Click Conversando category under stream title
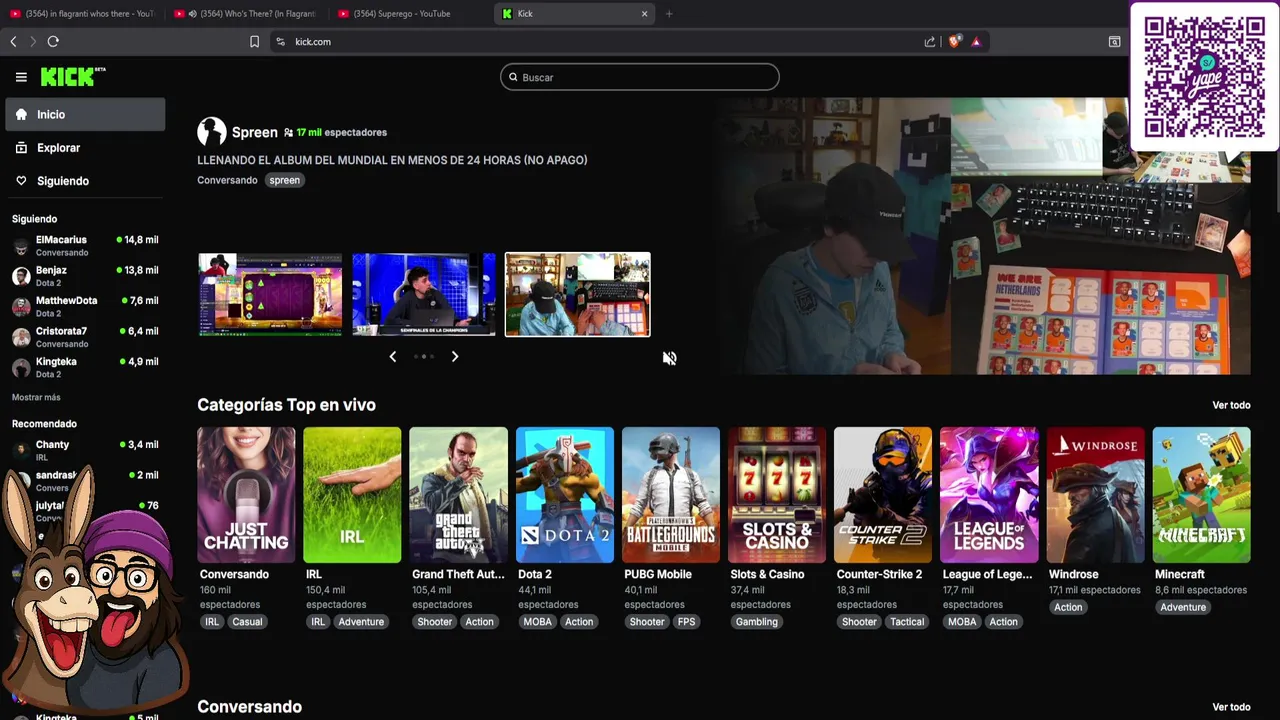Image resolution: width=1280 pixels, height=720 pixels. click(x=227, y=180)
